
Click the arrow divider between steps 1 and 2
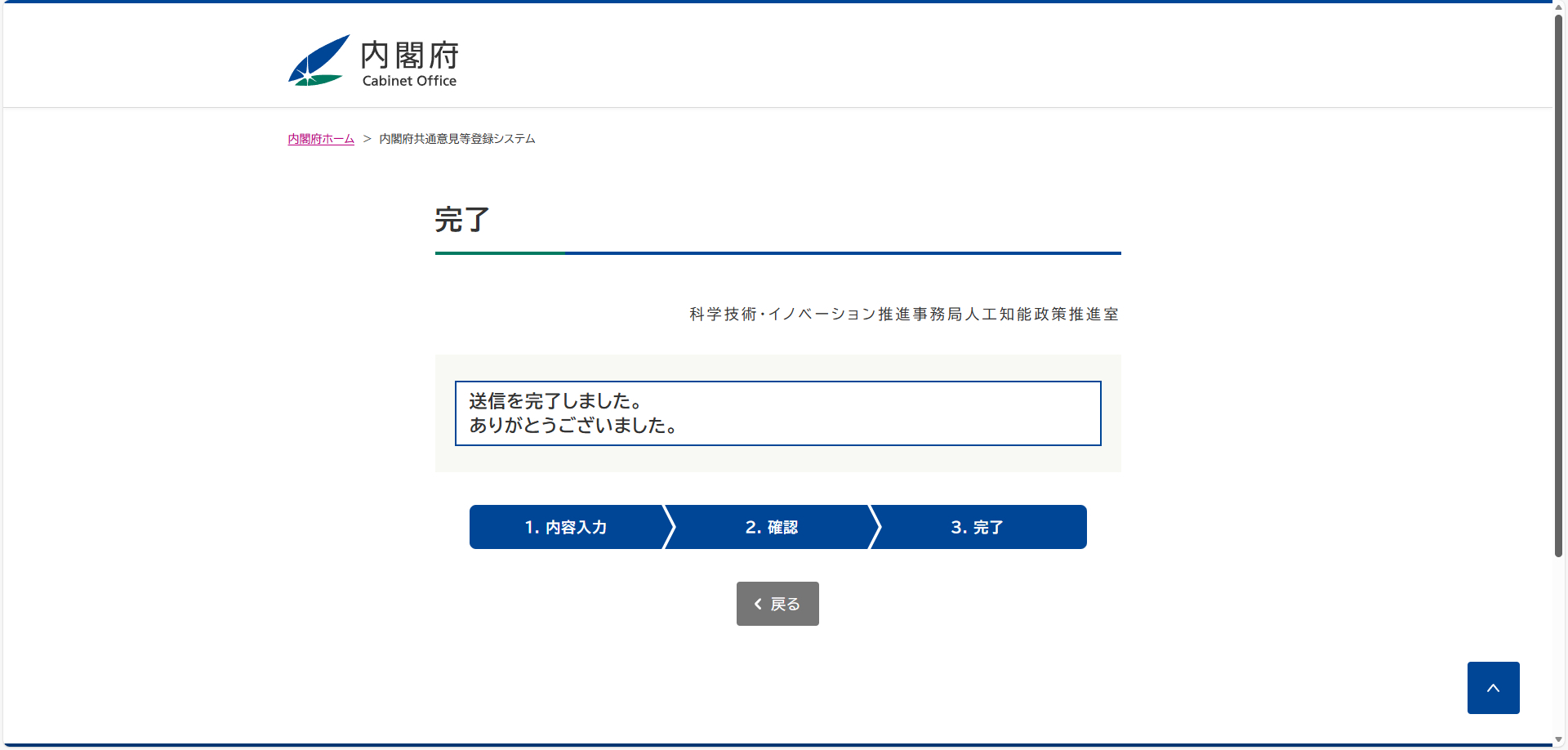pos(669,527)
